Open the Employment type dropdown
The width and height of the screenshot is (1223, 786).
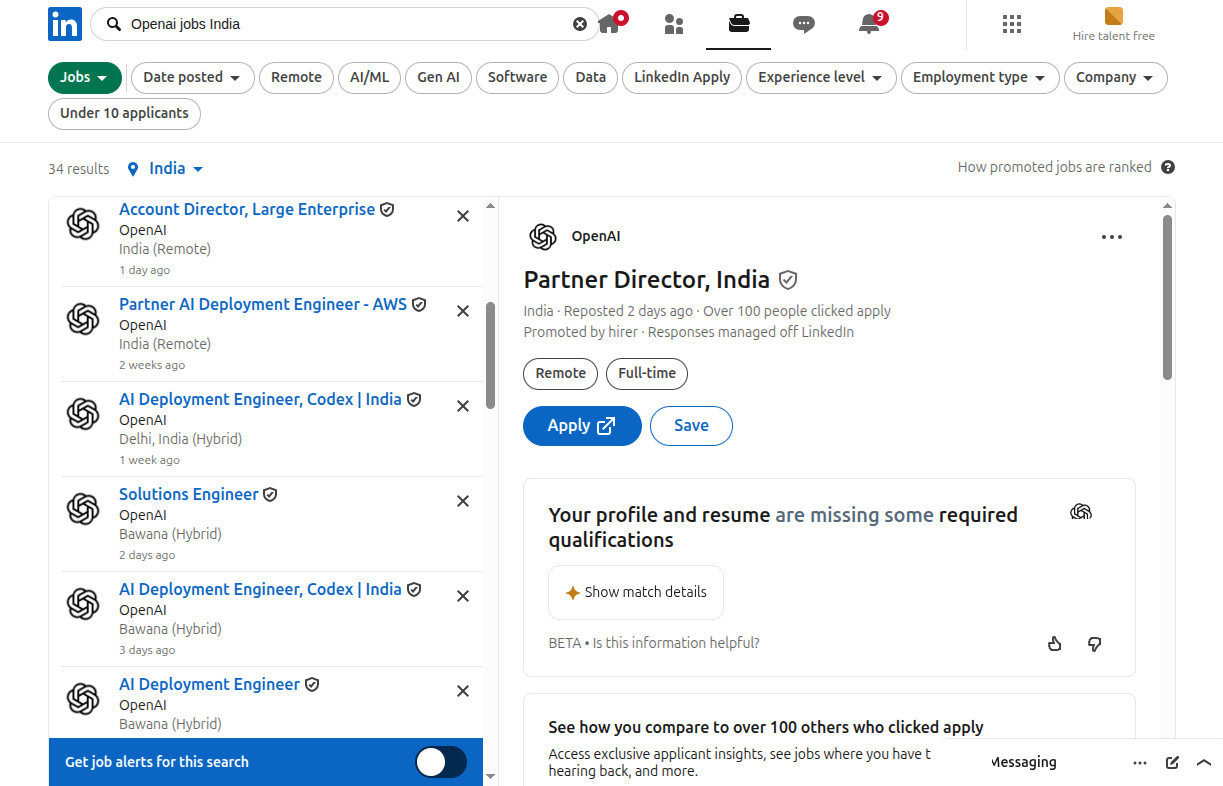point(980,77)
